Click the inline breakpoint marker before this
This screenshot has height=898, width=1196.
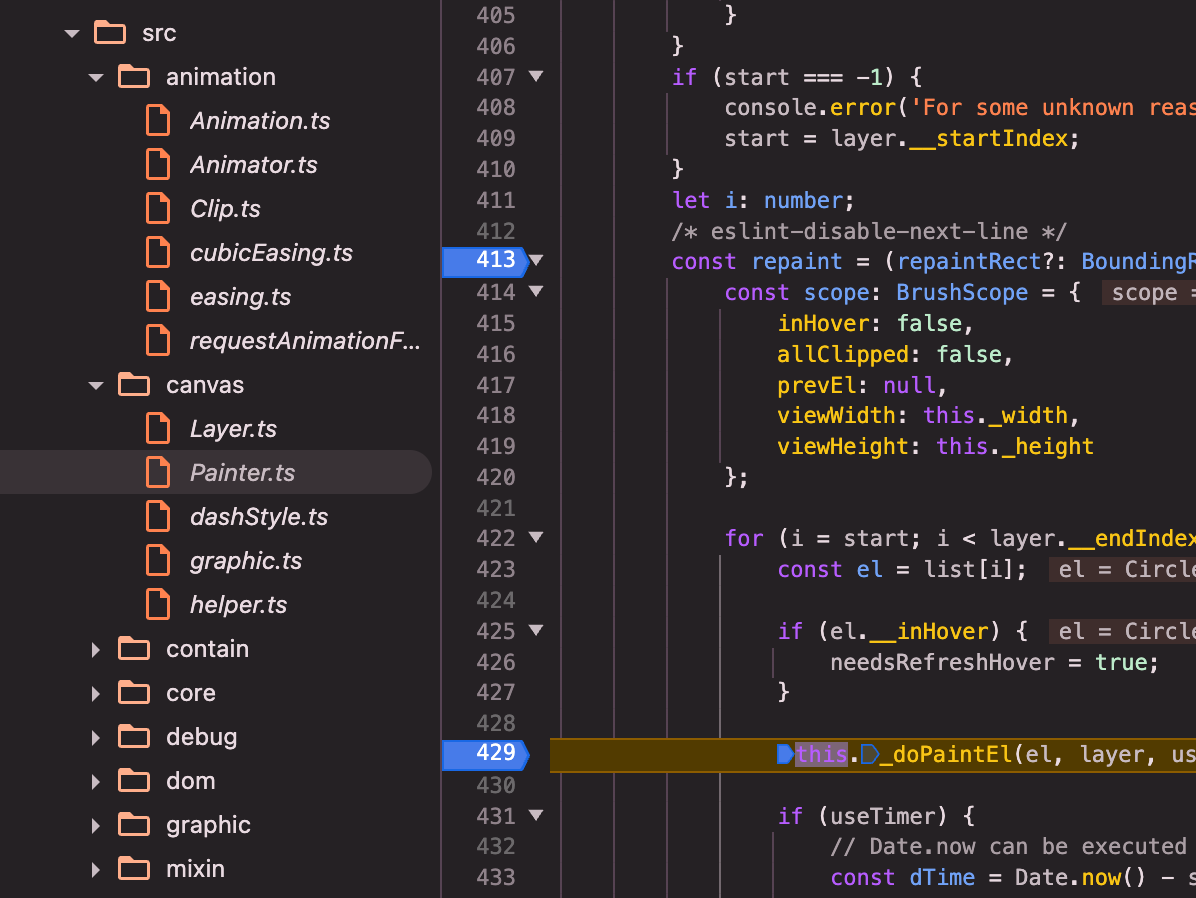click(785, 754)
